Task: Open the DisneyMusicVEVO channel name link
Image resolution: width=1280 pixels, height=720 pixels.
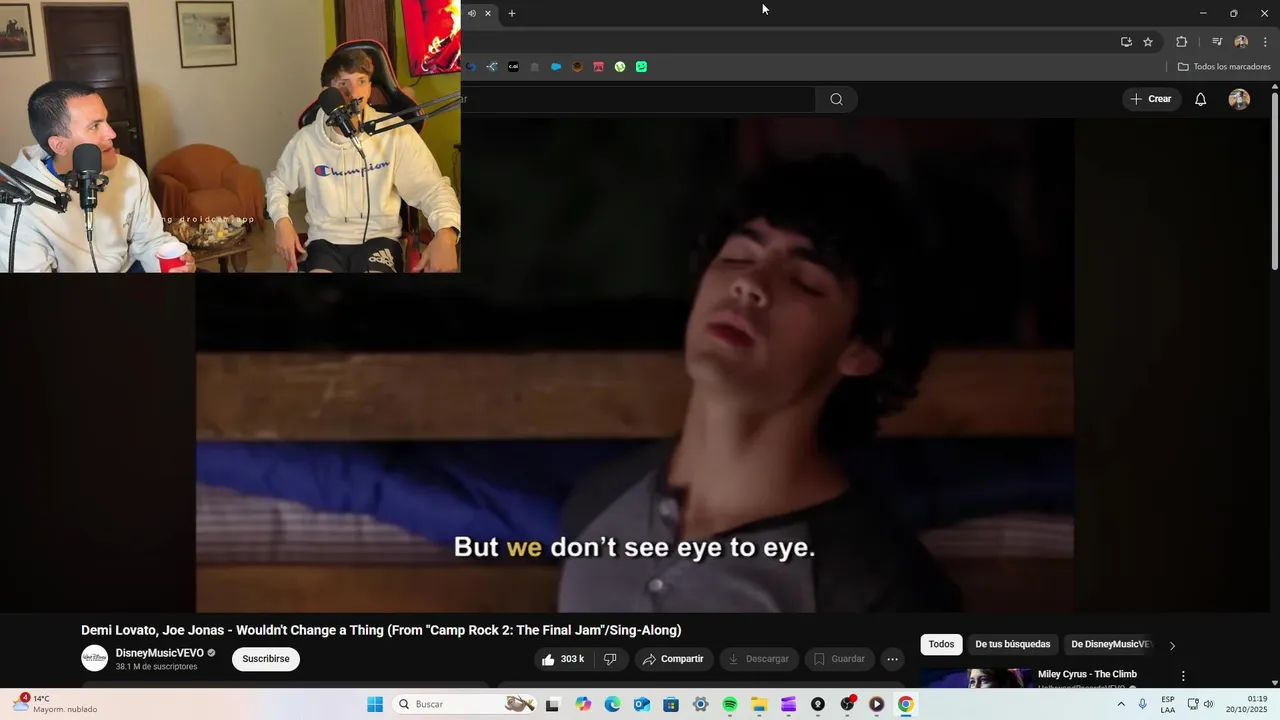Action: coord(159,653)
